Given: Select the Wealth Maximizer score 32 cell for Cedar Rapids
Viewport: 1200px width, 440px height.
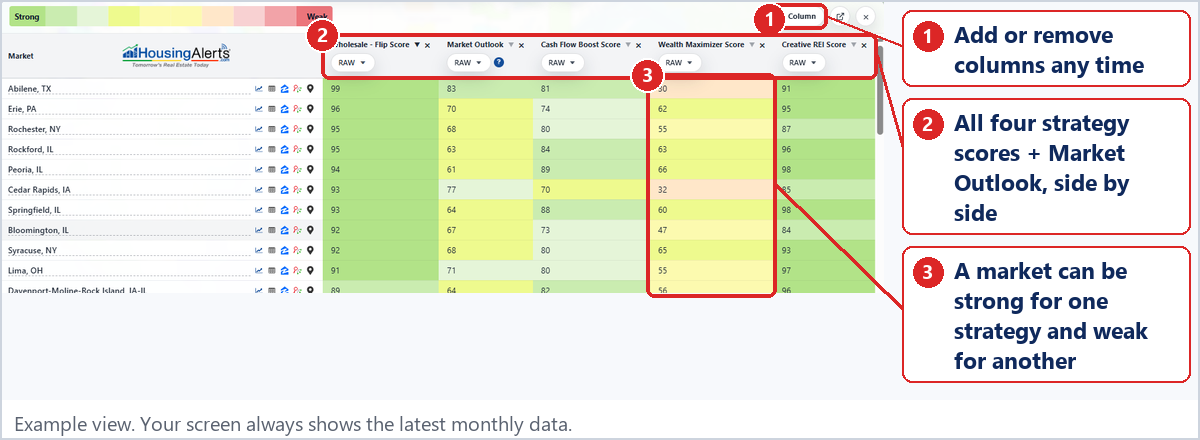Looking at the screenshot, I should click(711, 190).
